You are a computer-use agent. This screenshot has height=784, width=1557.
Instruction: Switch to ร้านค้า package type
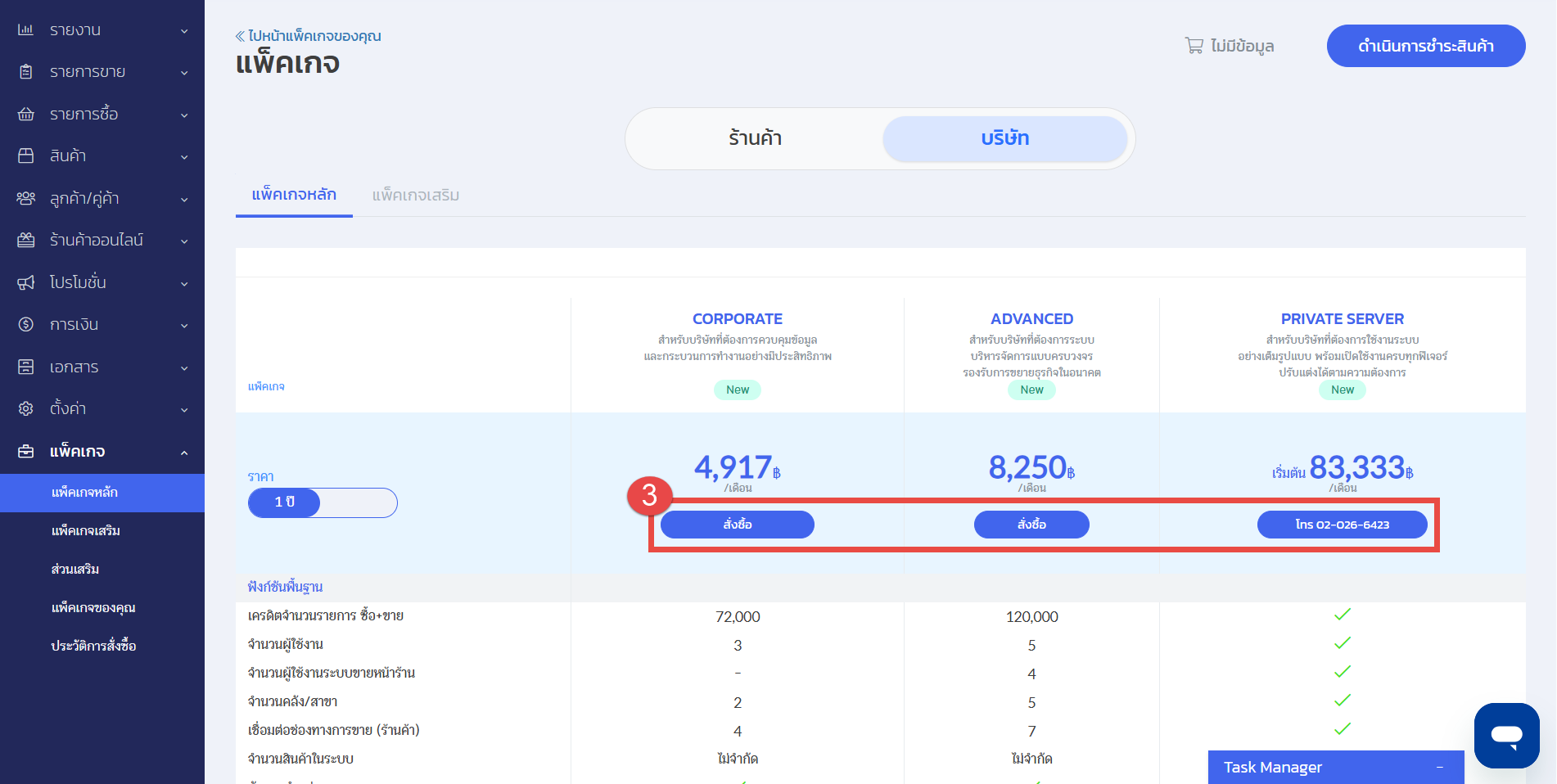[x=755, y=138]
